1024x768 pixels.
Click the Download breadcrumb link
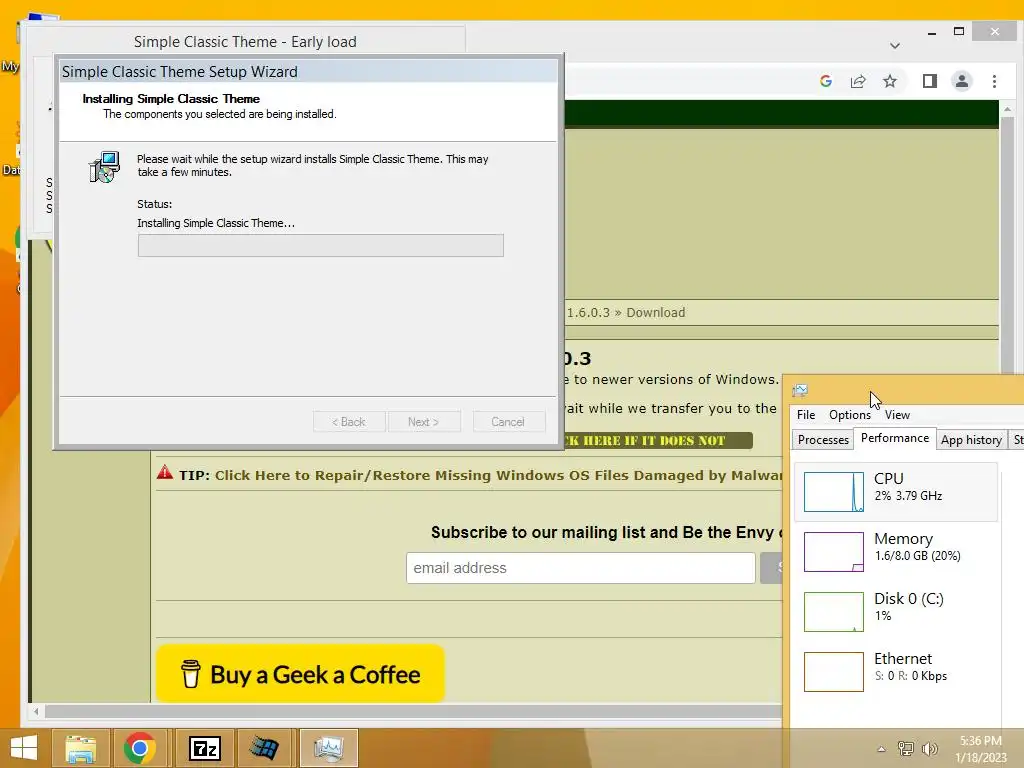pyautogui.click(x=656, y=313)
